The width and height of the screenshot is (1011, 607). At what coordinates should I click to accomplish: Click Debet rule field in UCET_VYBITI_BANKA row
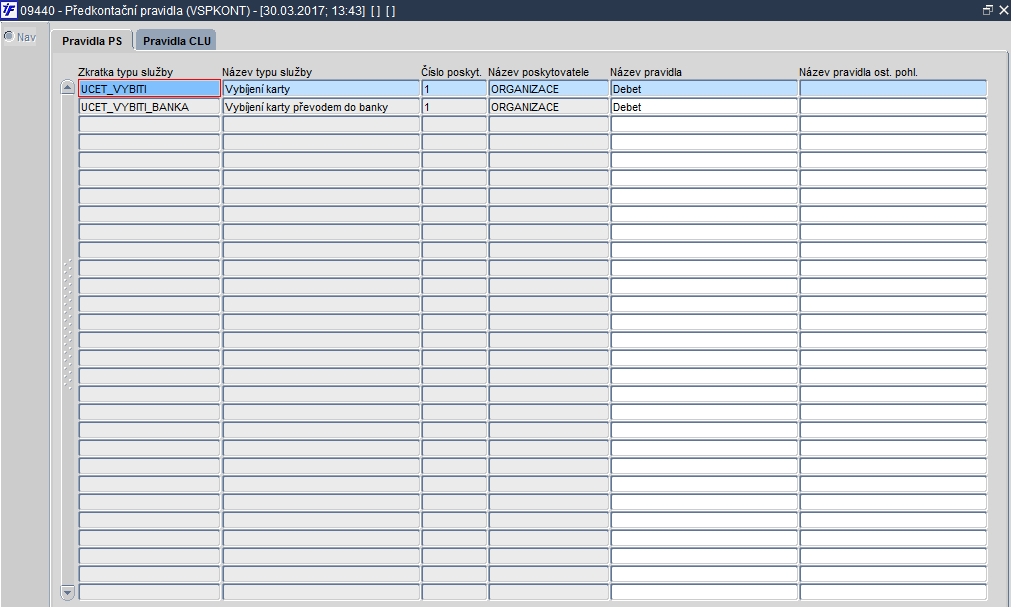[x=704, y=107]
